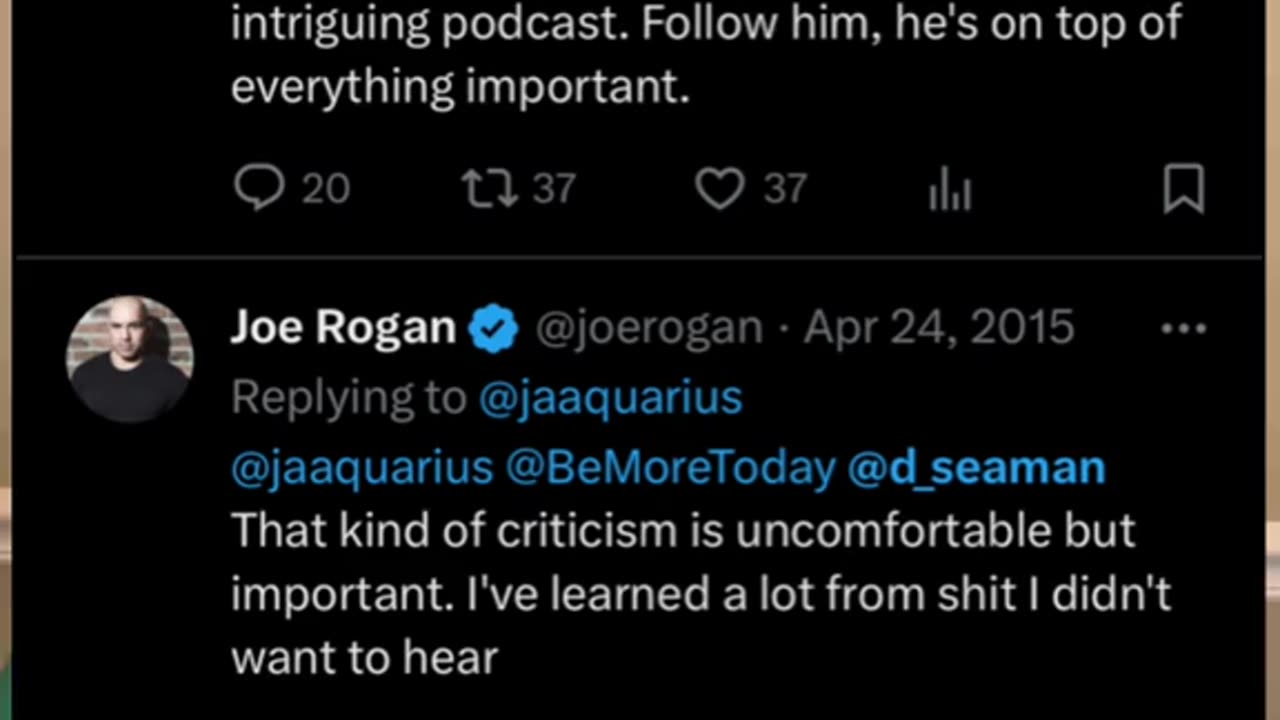The height and width of the screenshot is (720, 1280).
Task: Like the post with the heart icon
Action: coord(720,189)
